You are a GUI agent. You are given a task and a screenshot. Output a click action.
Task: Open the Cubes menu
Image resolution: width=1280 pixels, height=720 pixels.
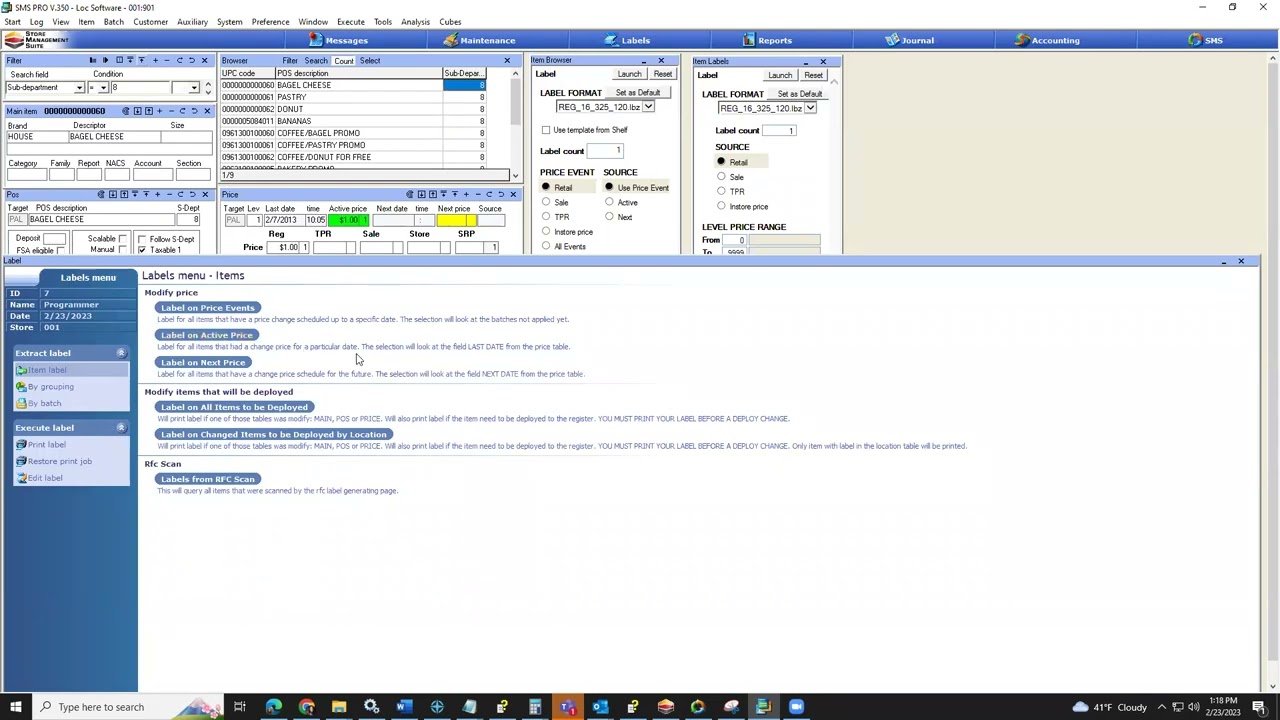[450, 21]
